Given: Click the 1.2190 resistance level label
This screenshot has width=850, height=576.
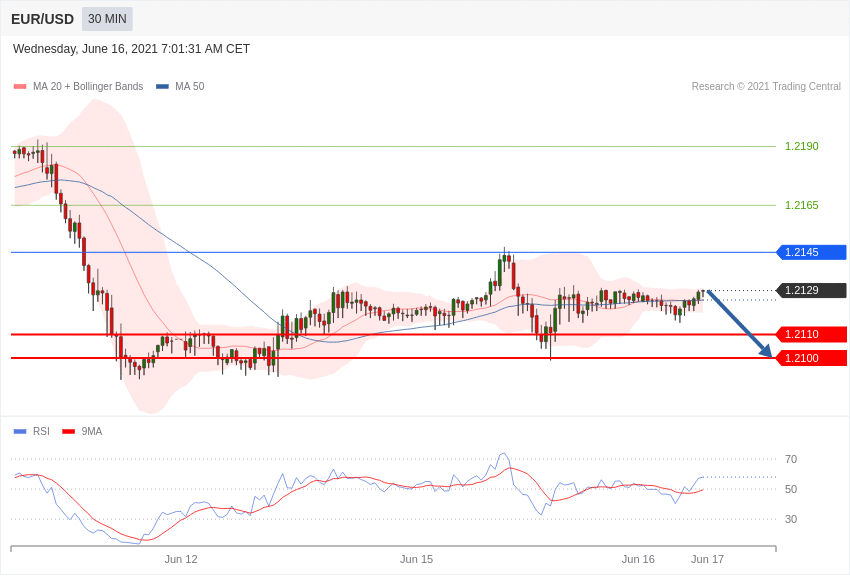Looking at the screenshot, I should 802,146.
